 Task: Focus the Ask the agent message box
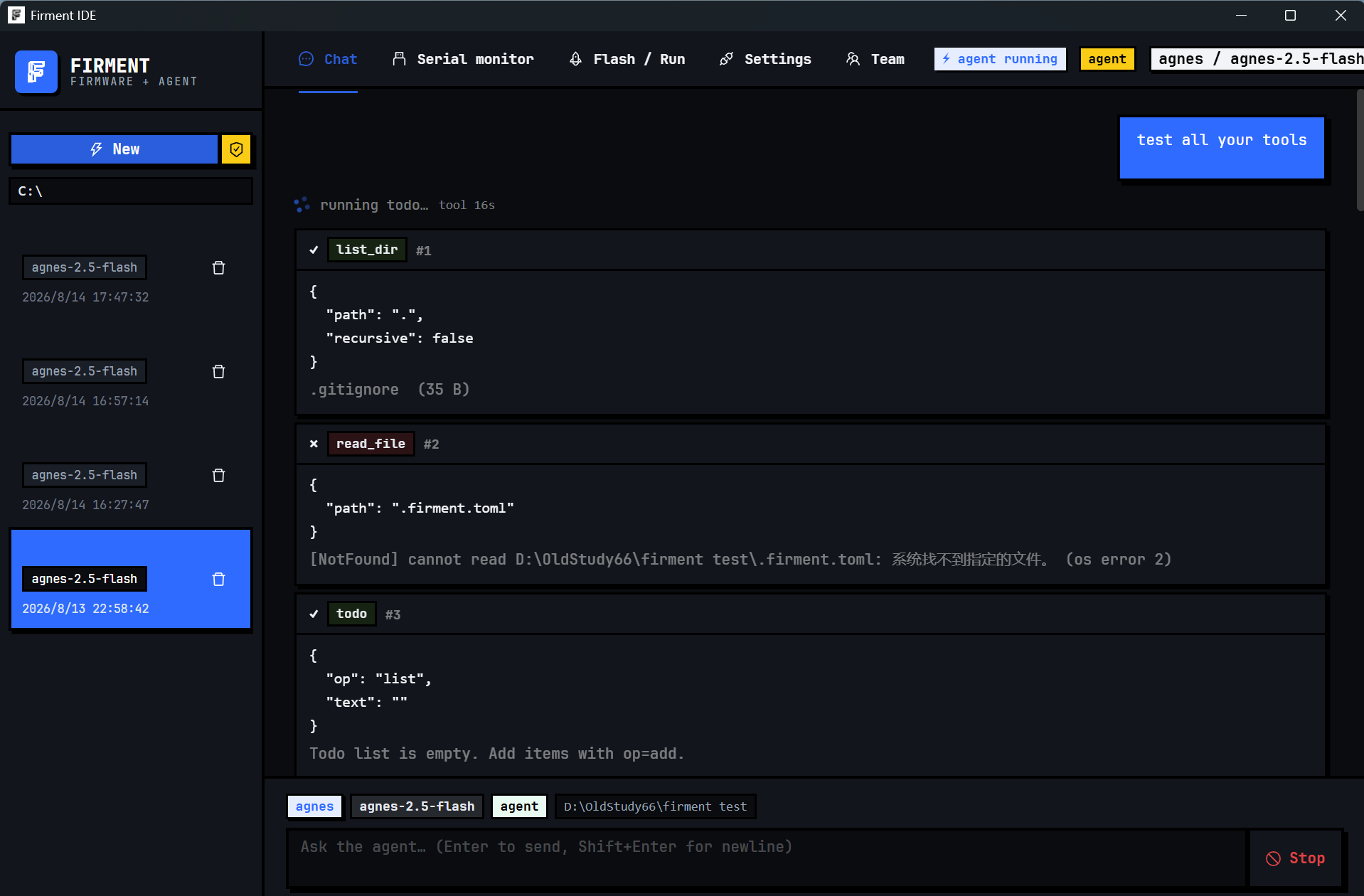point(767,858)
